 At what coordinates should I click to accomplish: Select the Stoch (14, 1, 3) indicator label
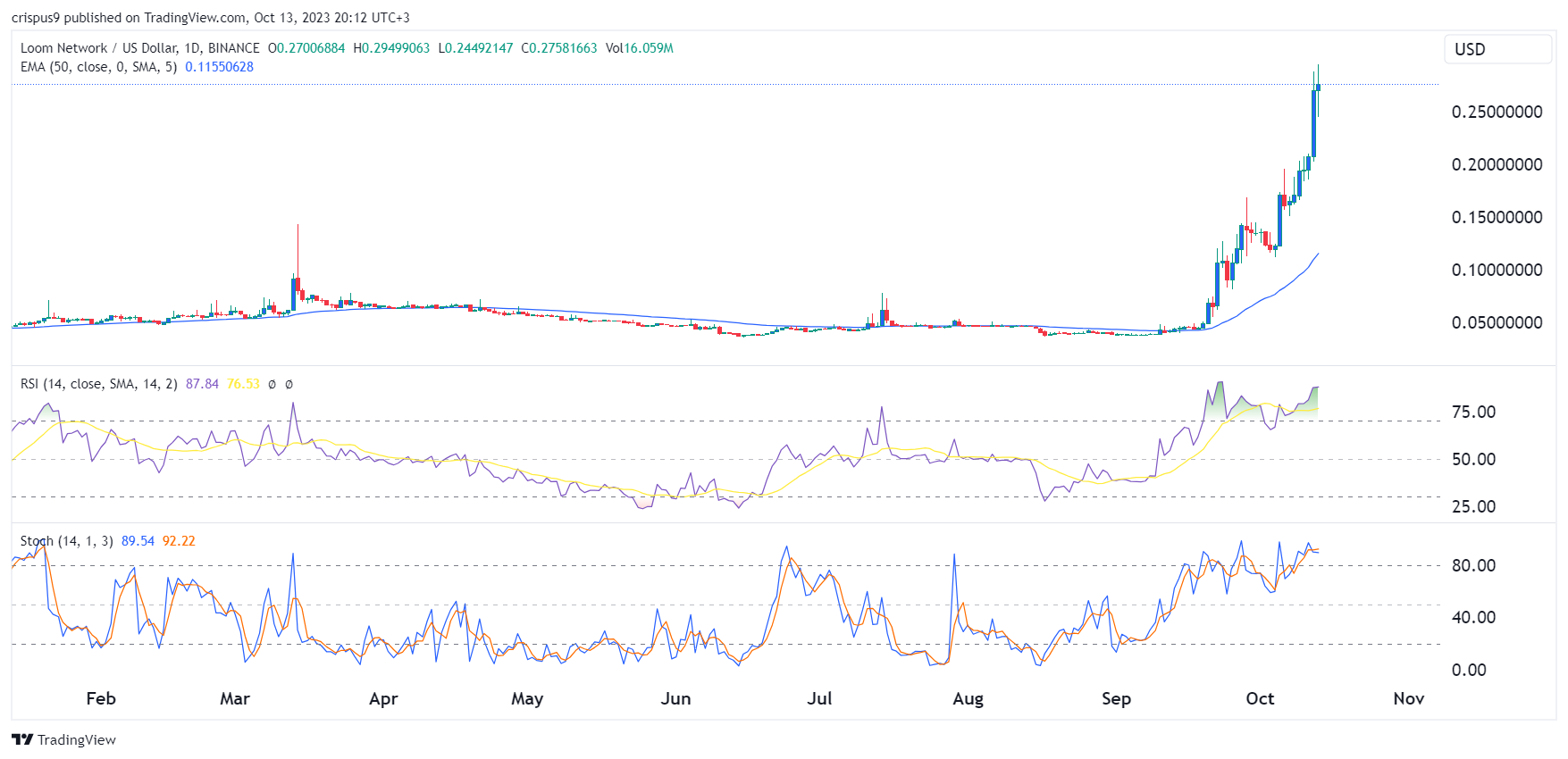(66, 541)
